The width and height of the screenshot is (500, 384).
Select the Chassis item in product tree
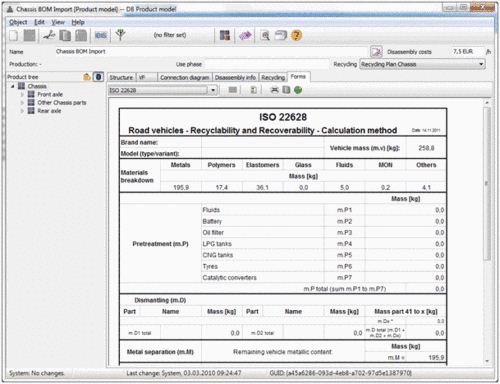(37, 86)
